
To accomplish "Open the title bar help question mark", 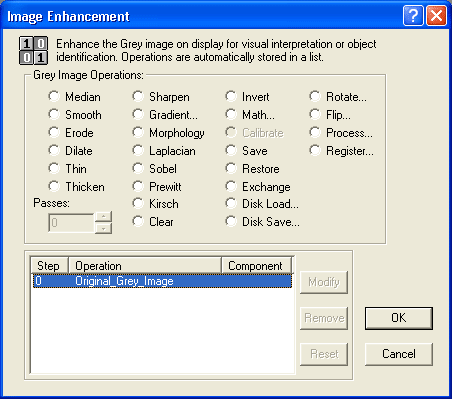I will click(413, 16).
